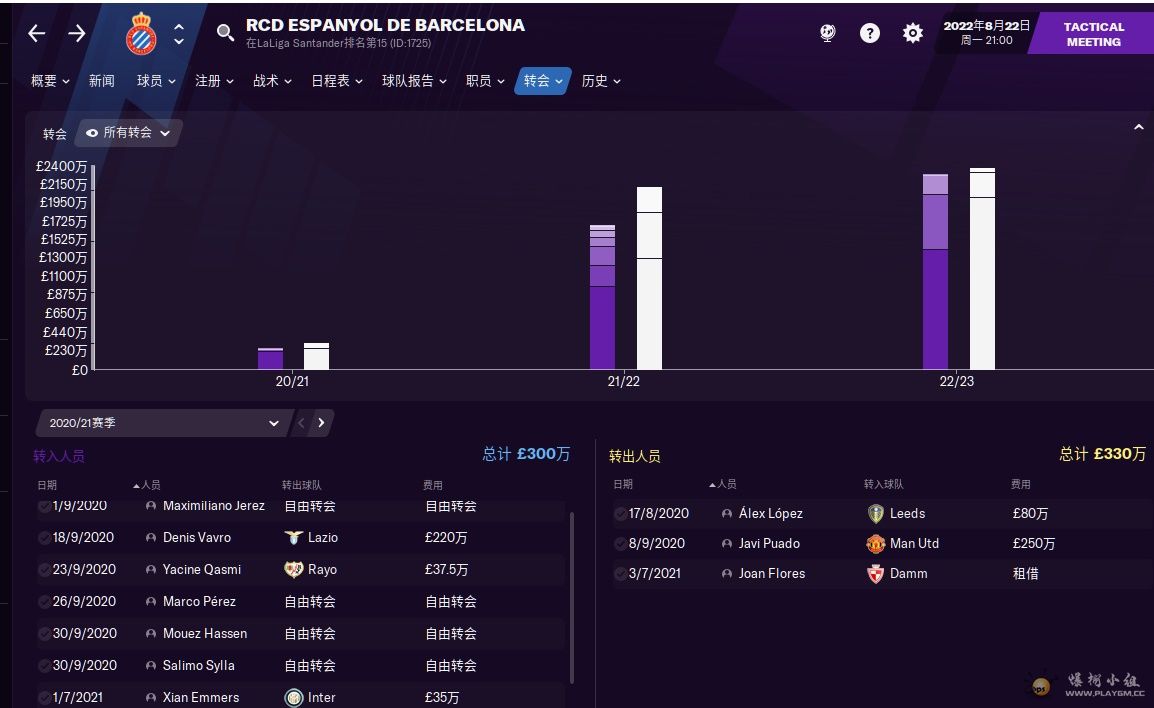Viewport: 1154px width, 708px height.
Task: Go back with the left arrow
Action: [x=37, y=33]
